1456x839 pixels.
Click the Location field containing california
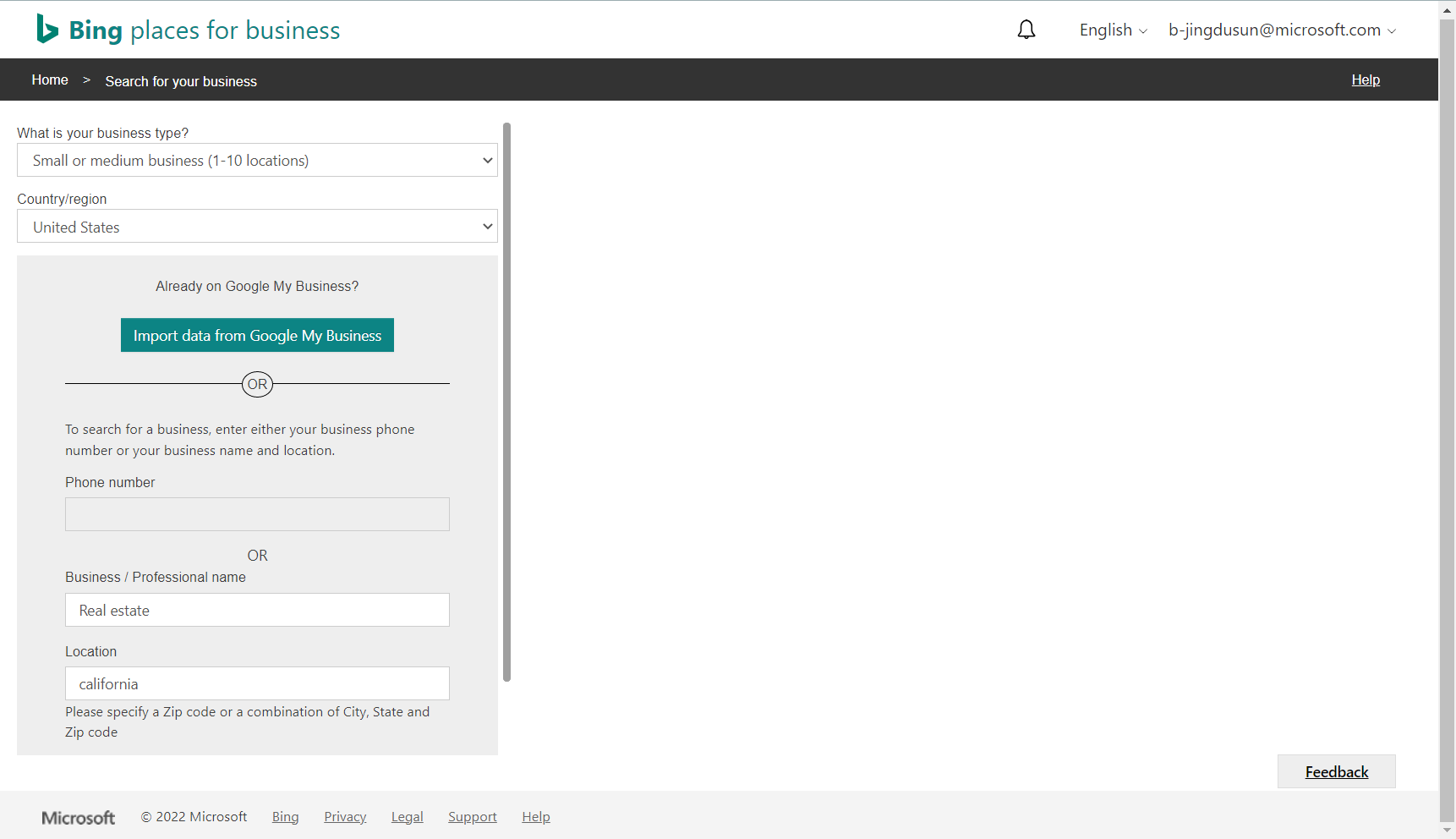tap(257, 683)
